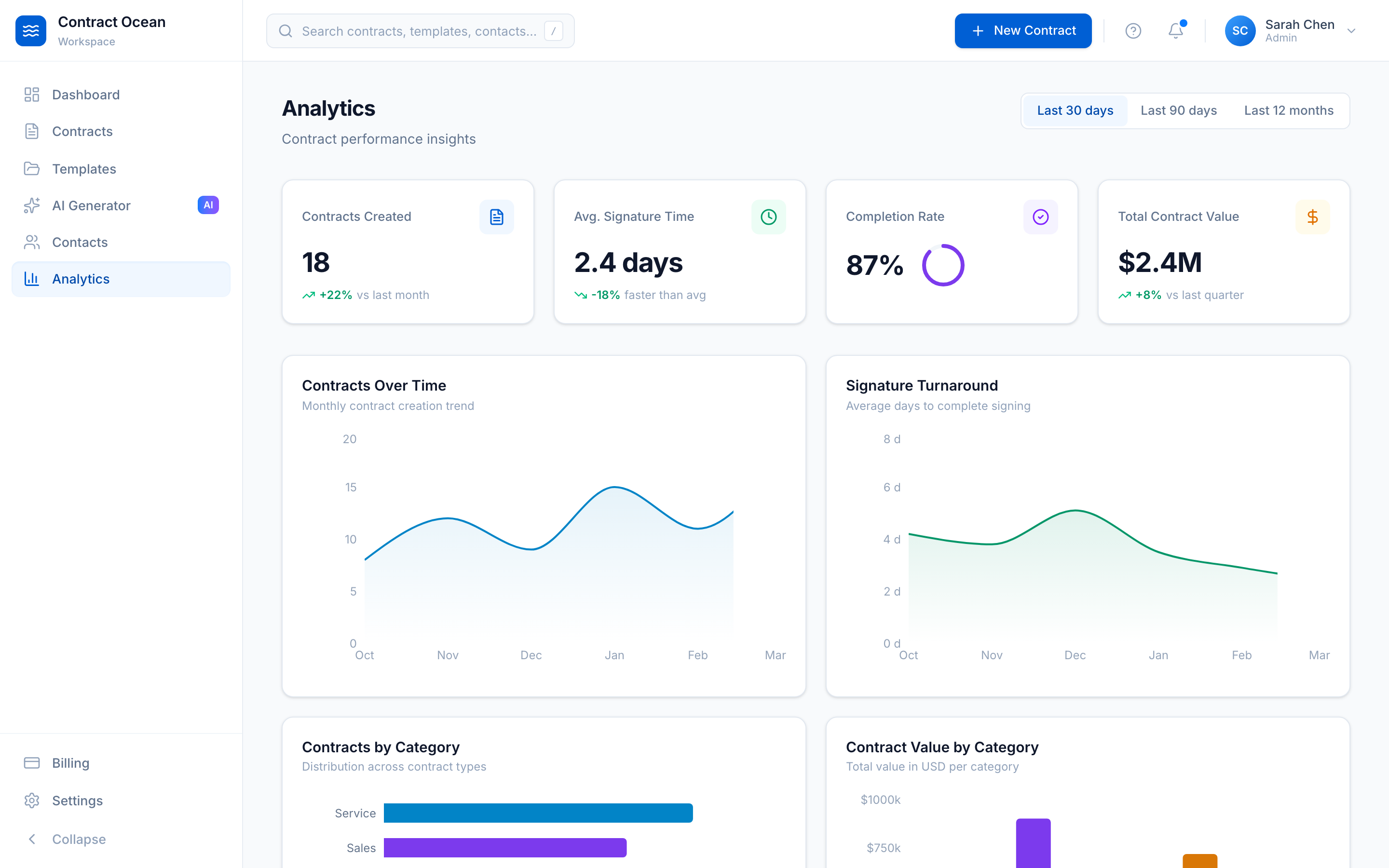Click inside the search contracts field

pos(420,30)
